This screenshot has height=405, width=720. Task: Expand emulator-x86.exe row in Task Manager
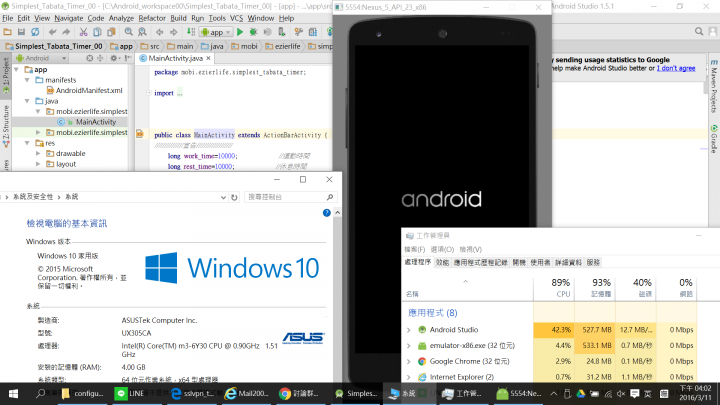coord(409,345)
